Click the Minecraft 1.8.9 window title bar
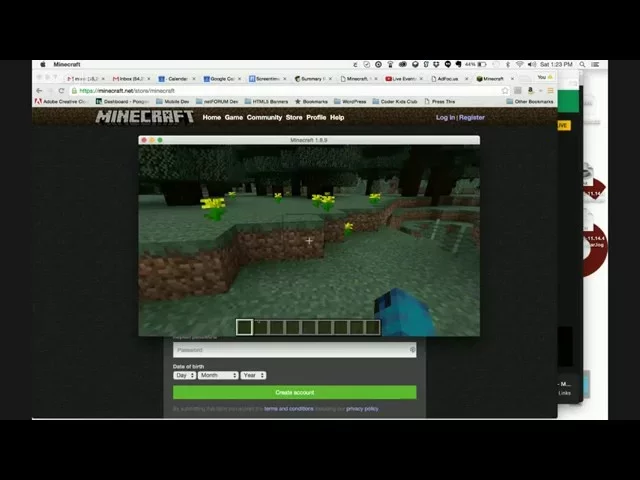 (309, 140)
